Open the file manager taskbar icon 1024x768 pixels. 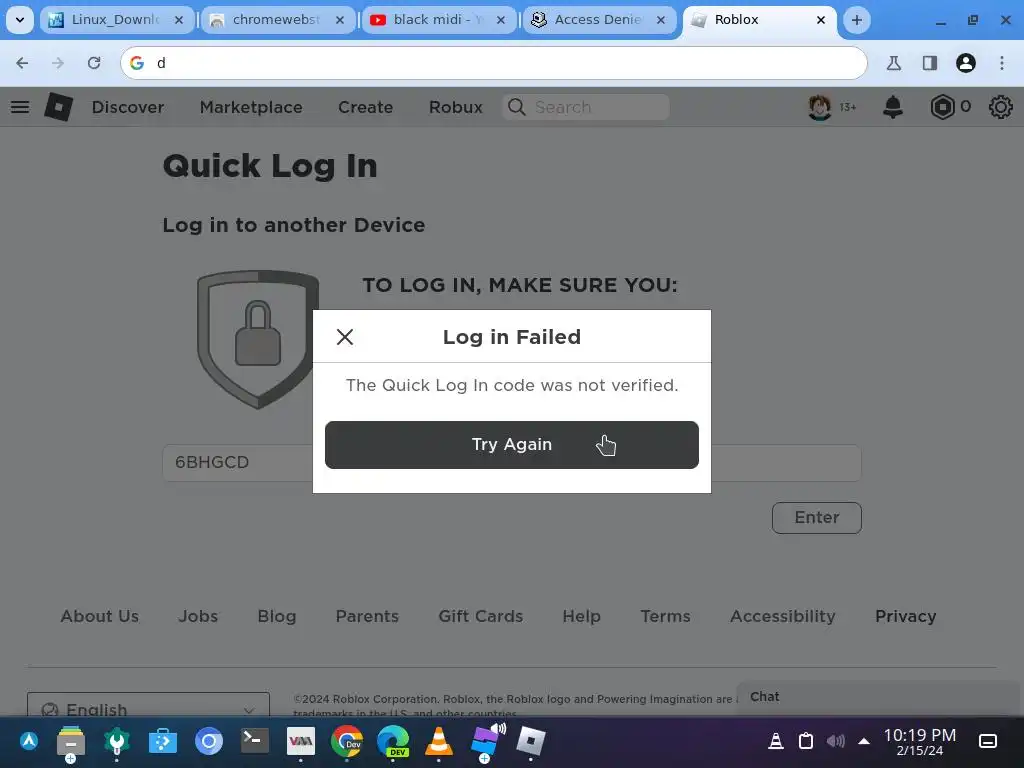(x=71, y=743)
